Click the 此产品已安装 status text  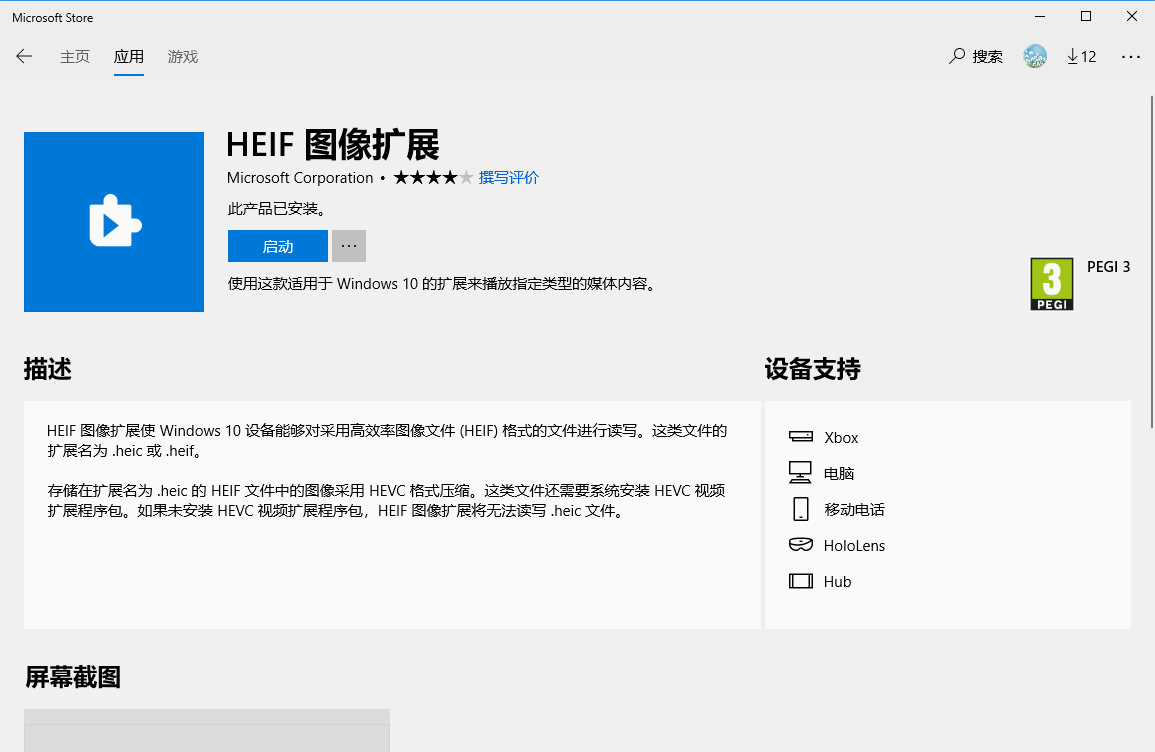pyautogui.click(x=277, y=209)
